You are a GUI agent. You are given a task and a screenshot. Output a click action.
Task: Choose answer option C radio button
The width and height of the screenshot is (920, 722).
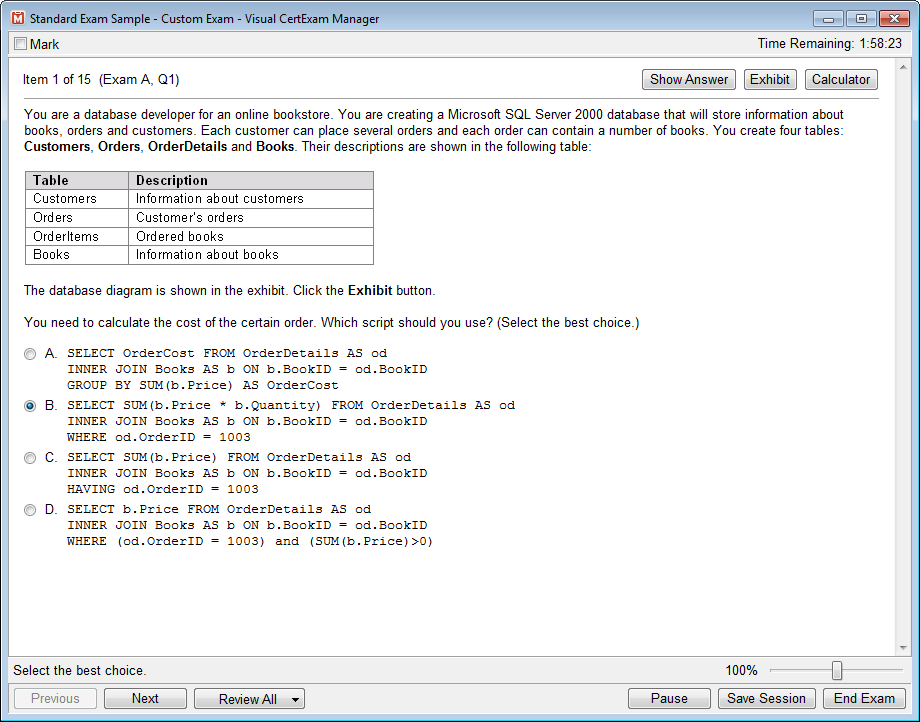30,458
